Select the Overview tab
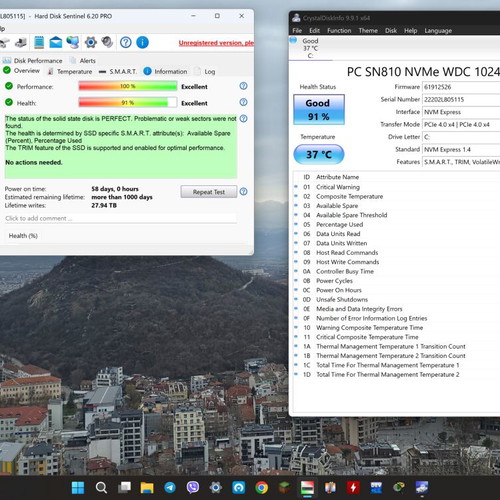 (x=22, y=71)
